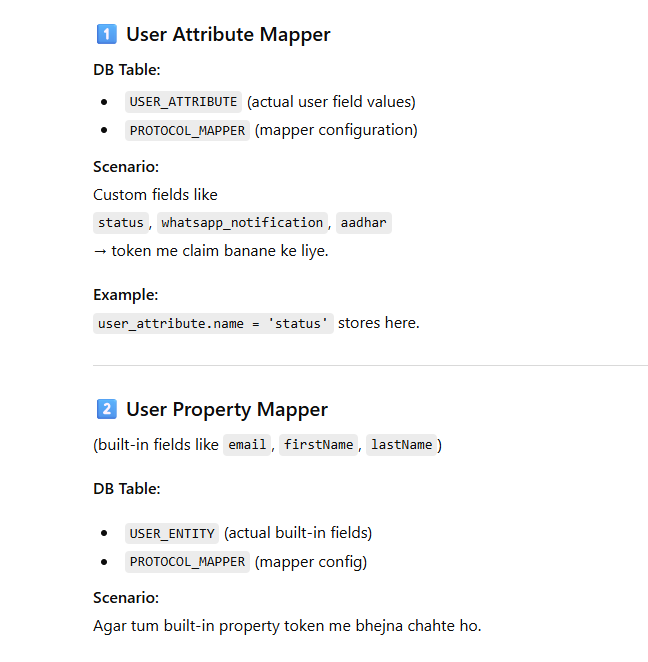The image size is (648, 662).
Task: Click the user_attribute.name = 'status' code snippet
Action: pos(213,323)
